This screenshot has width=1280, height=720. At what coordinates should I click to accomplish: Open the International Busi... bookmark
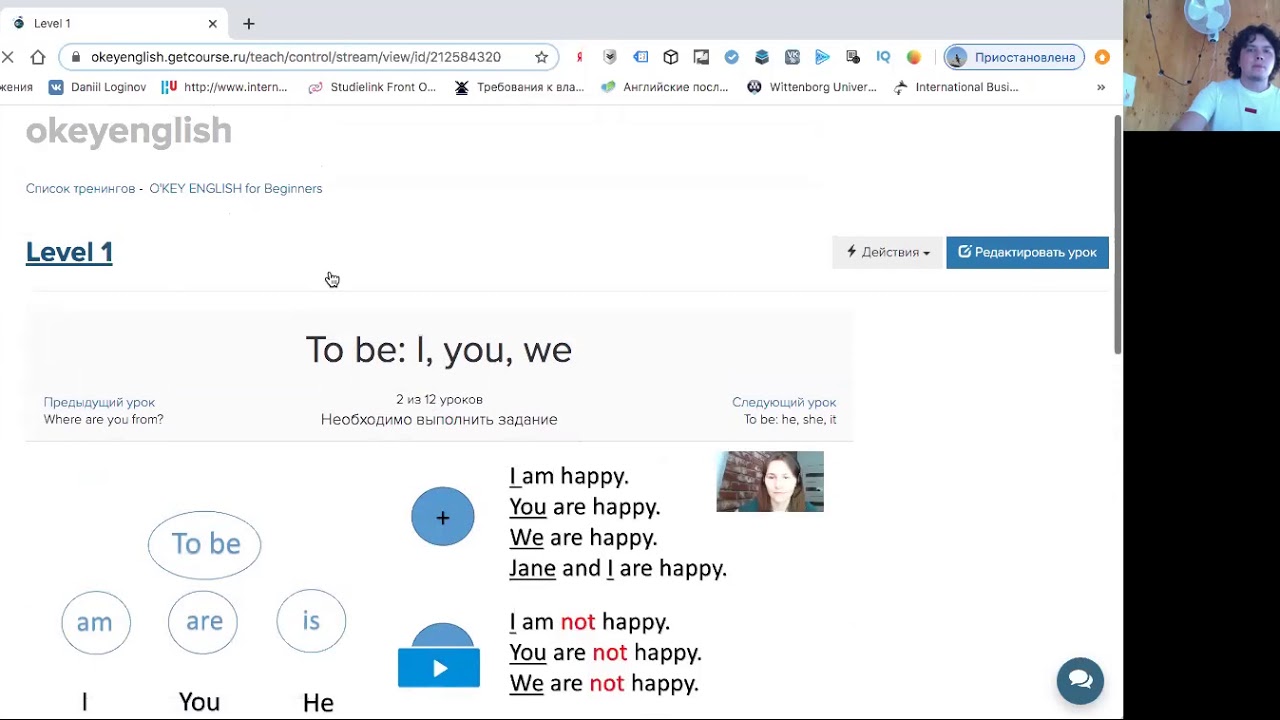click(956, 87)
